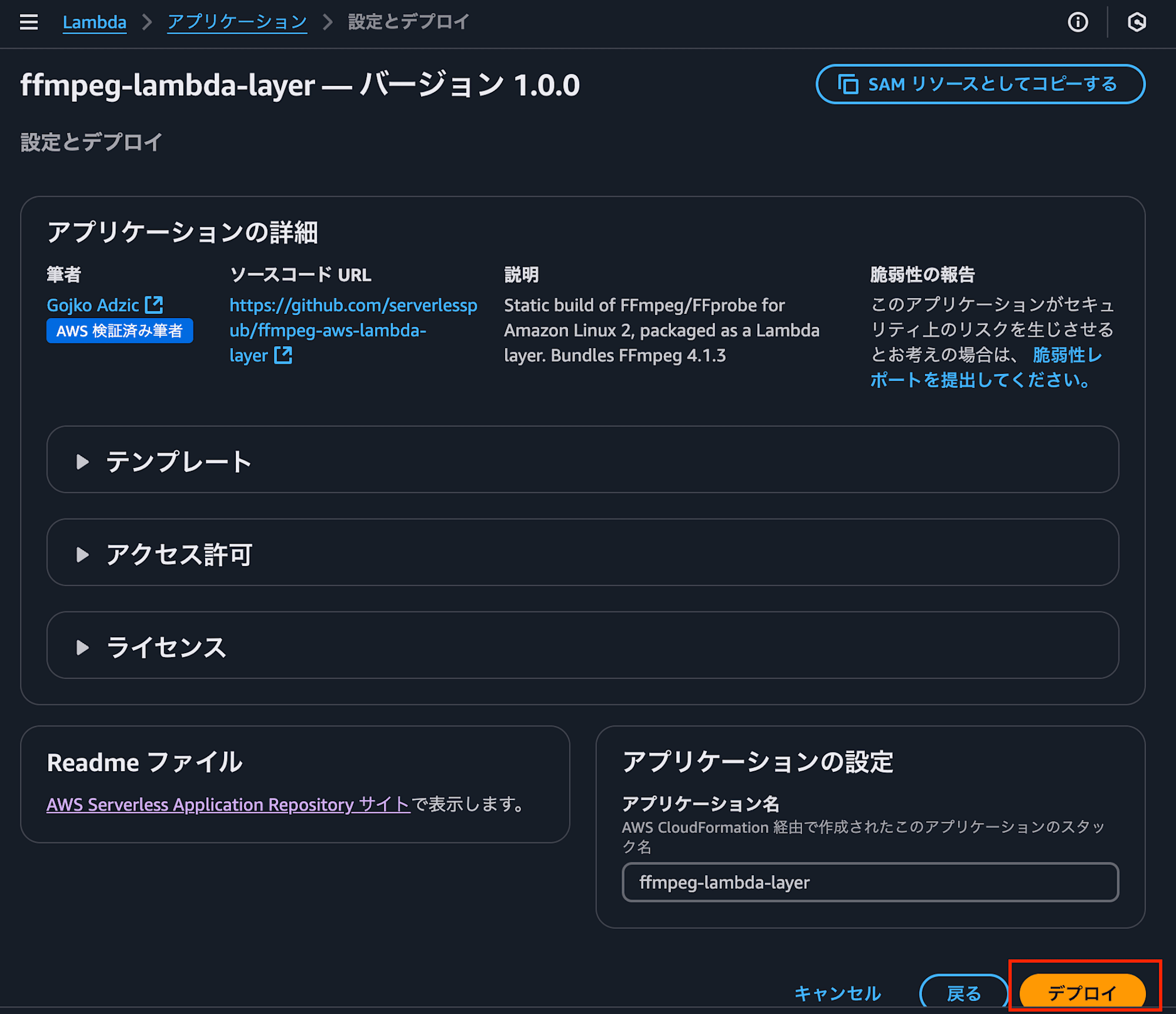
Task: Expand the ライセンス section
Action: click(583, 645)
